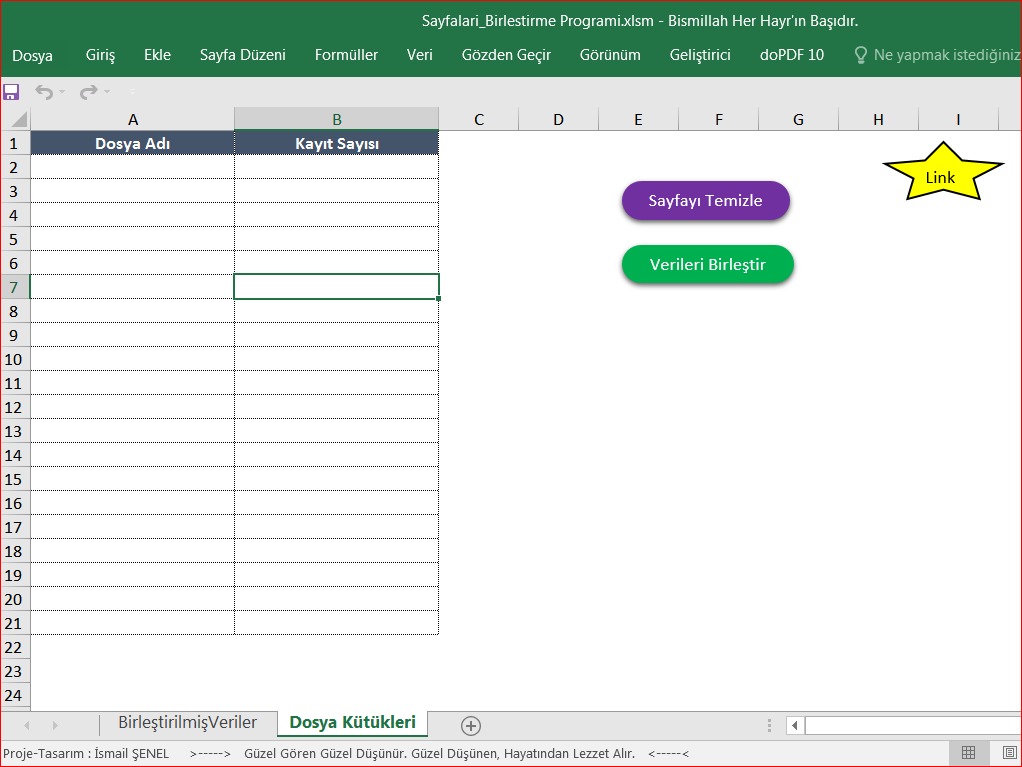The image size is (1022, 767).
Task: Select column E header
Action: point(638,119)
